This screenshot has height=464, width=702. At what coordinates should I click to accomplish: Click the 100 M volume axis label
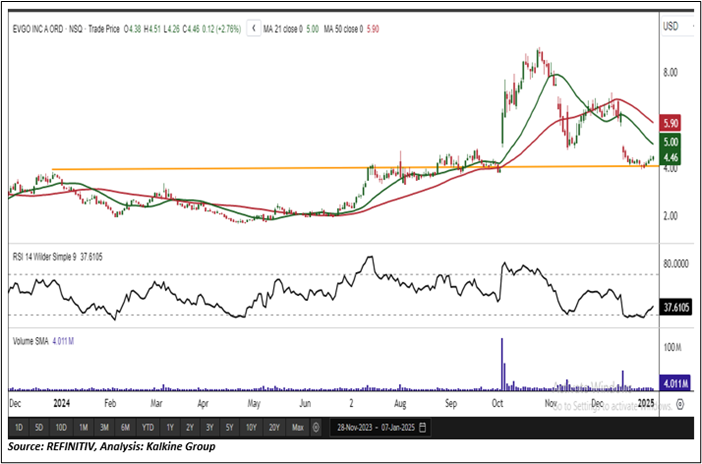[674, 348]
